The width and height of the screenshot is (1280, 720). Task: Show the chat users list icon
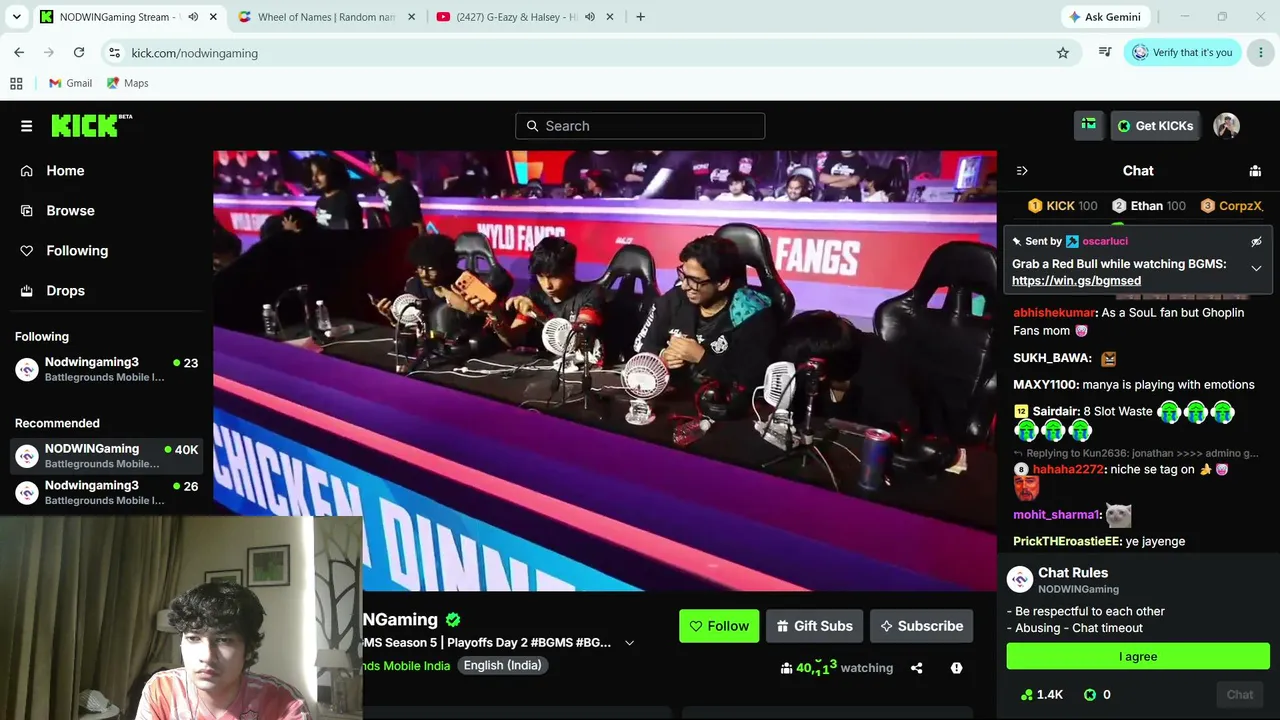[1255, 171]
